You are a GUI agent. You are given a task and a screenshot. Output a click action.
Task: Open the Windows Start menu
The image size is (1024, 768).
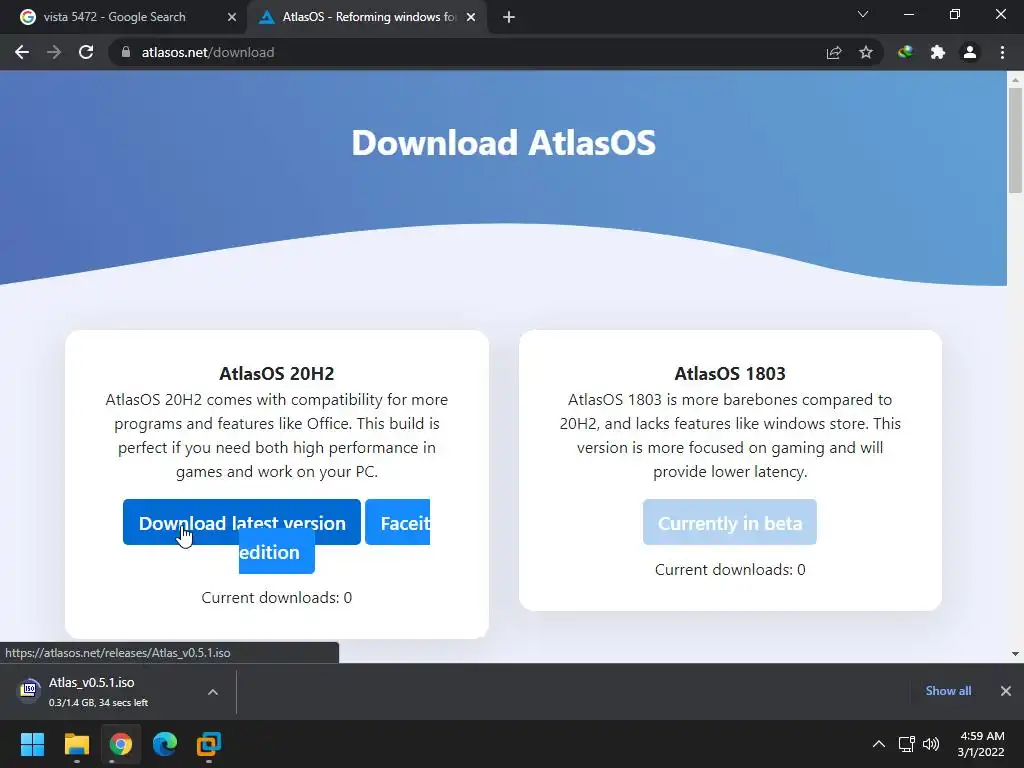32,744
